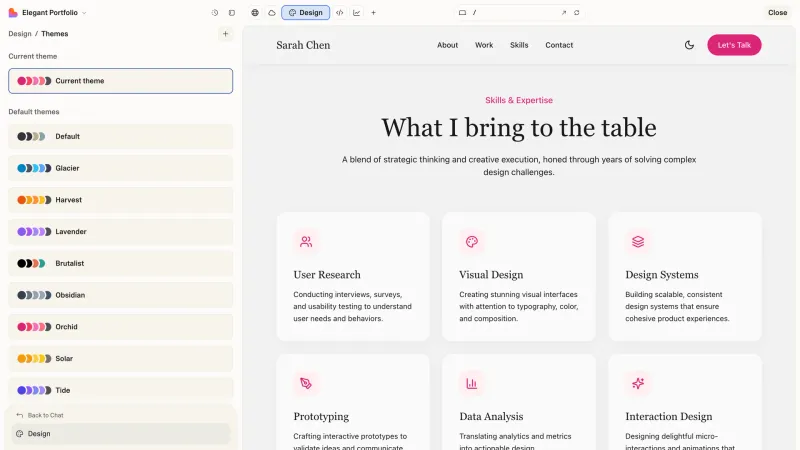Apply the Glacier theme

coord(120,168)
